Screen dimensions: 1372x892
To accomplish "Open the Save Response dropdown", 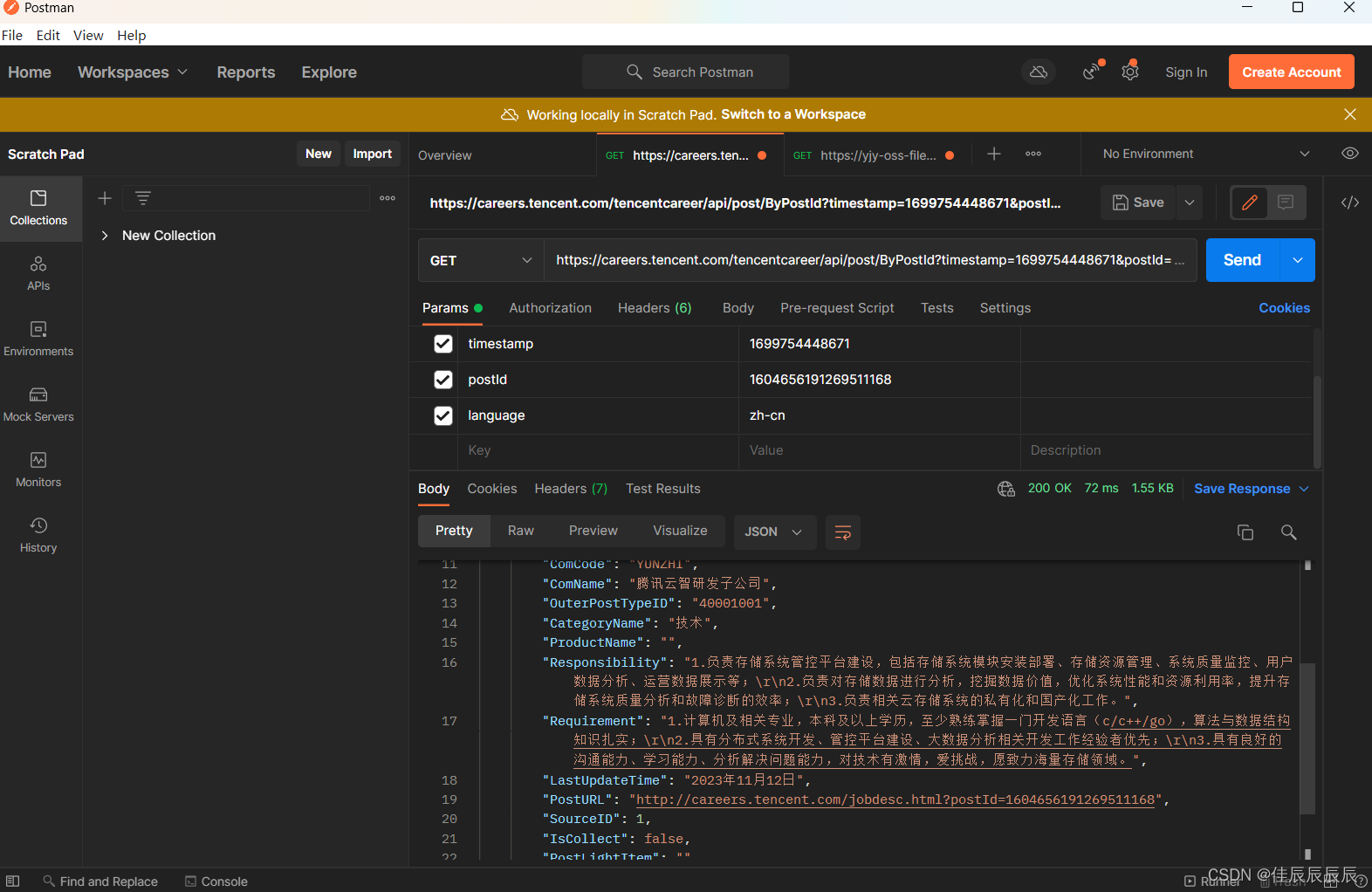I will [x=1252, y=489].
